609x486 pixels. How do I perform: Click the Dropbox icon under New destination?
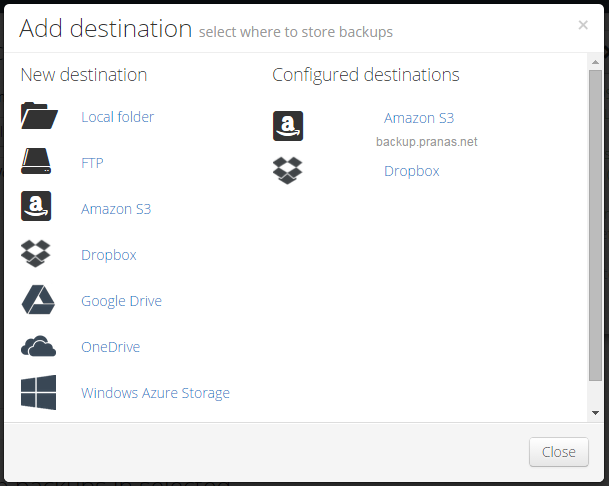pos(36,254)
